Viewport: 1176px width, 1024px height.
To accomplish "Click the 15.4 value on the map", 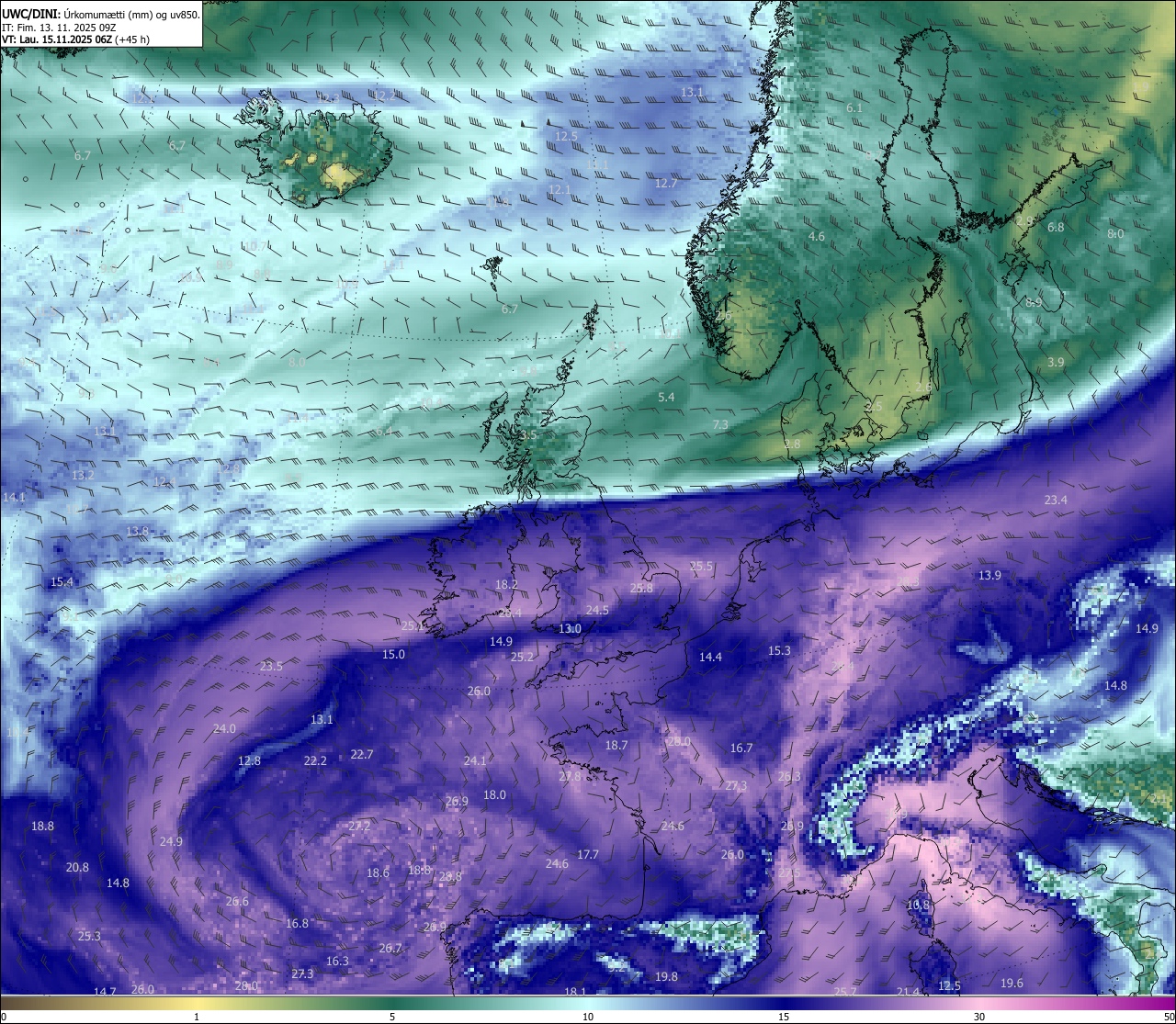I will 62,582.
